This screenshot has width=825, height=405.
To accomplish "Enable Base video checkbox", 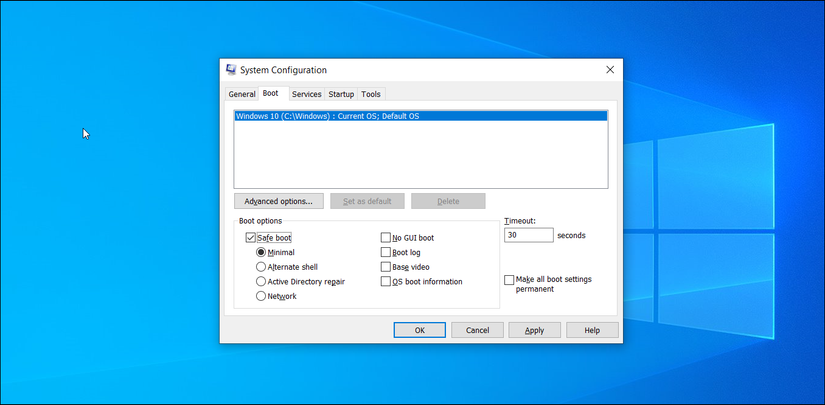I will (x=386, y=267).
